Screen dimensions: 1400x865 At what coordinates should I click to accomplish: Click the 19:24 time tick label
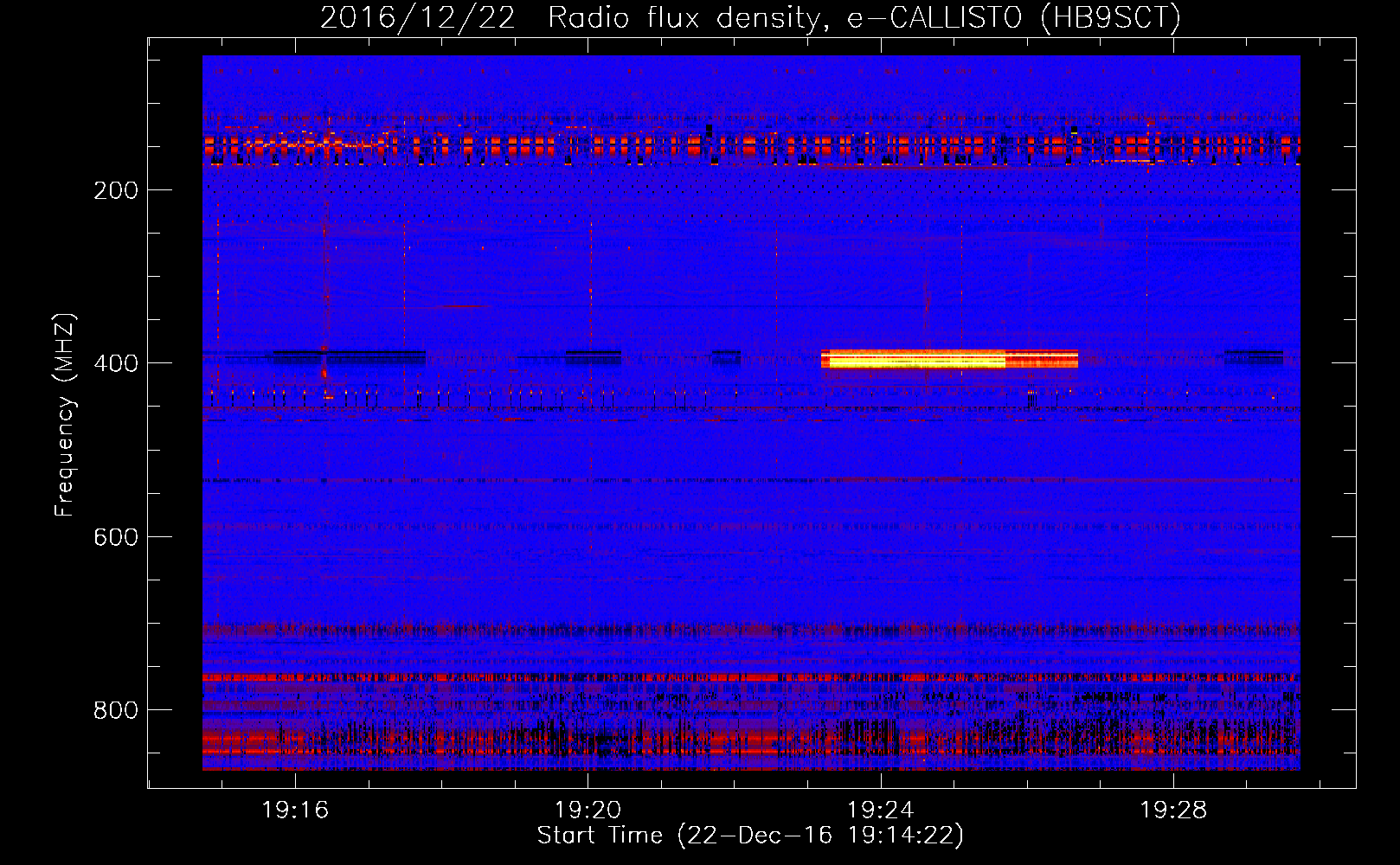click(881, 811)
